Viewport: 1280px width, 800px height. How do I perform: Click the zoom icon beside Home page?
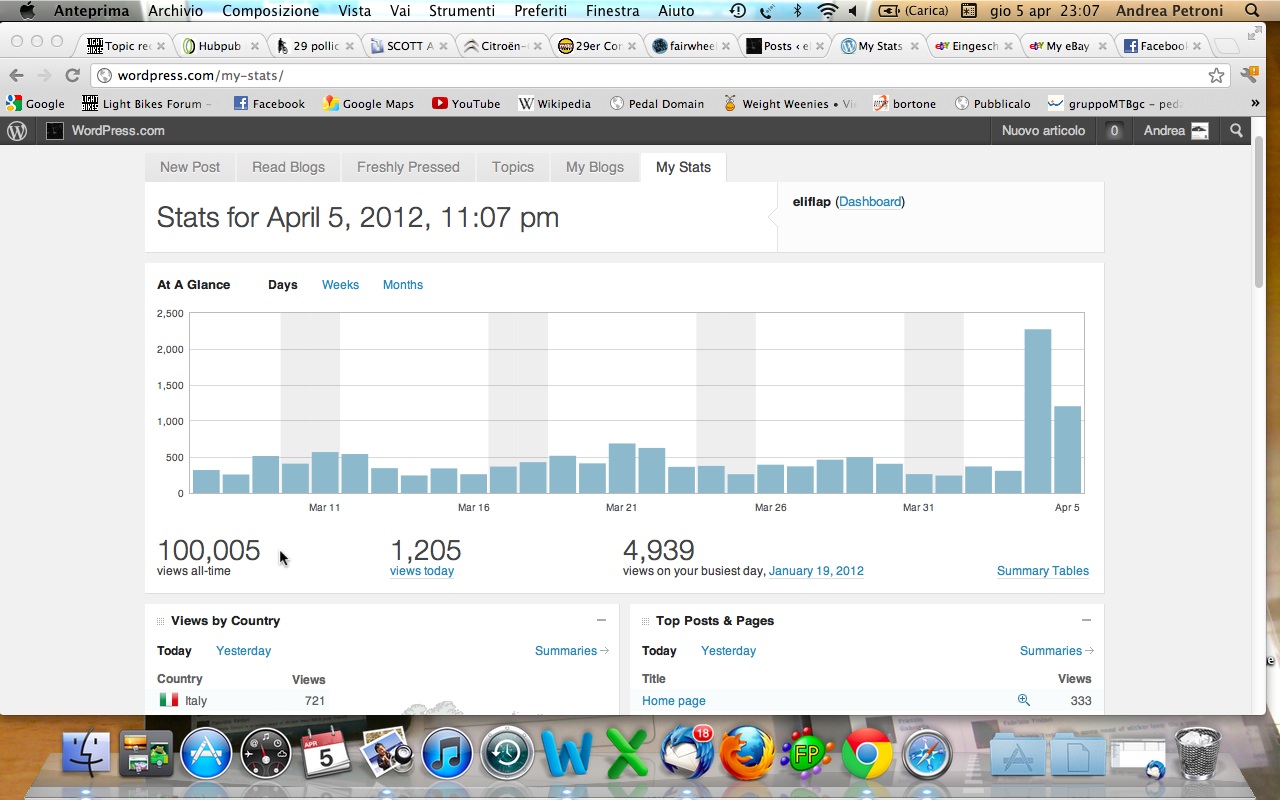[1023, 700]
